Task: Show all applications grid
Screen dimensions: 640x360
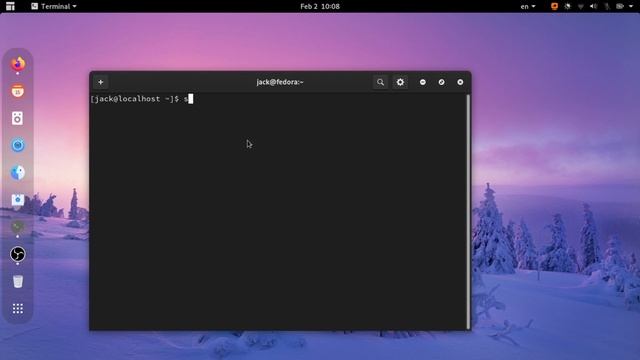Action: [x=18, y=309]
